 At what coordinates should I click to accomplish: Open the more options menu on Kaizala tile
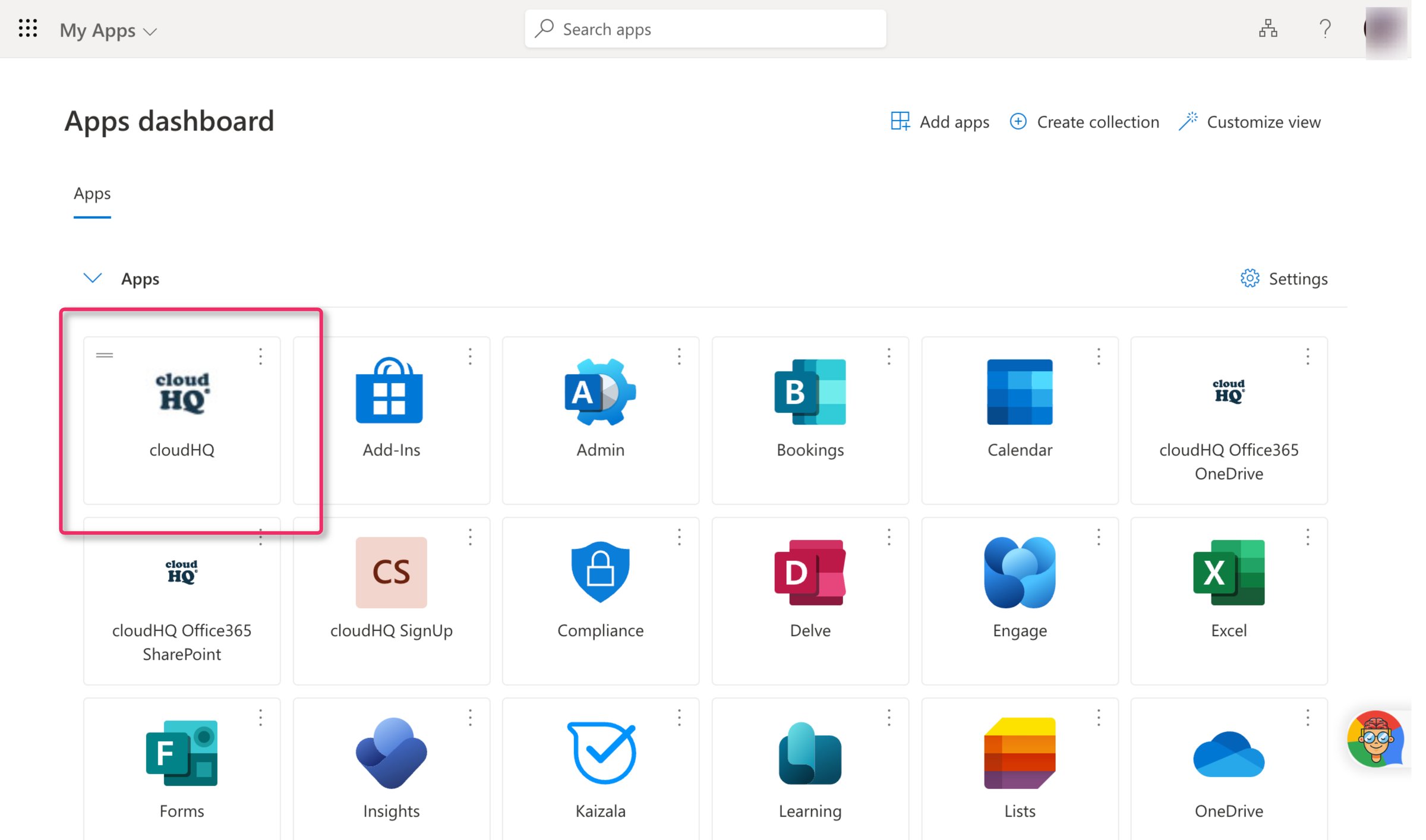coord(679,718)
